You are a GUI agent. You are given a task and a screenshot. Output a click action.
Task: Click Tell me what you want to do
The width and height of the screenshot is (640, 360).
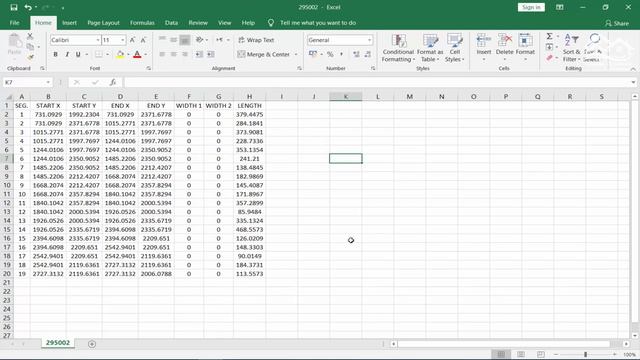(318, 23)
